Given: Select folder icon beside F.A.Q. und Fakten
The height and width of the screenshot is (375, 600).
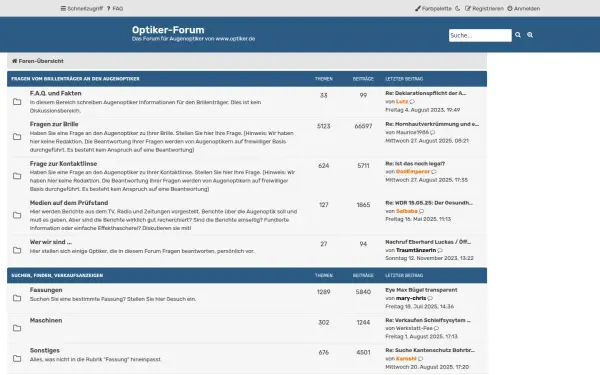Looking at the screenshot, I should click(17, 102).
